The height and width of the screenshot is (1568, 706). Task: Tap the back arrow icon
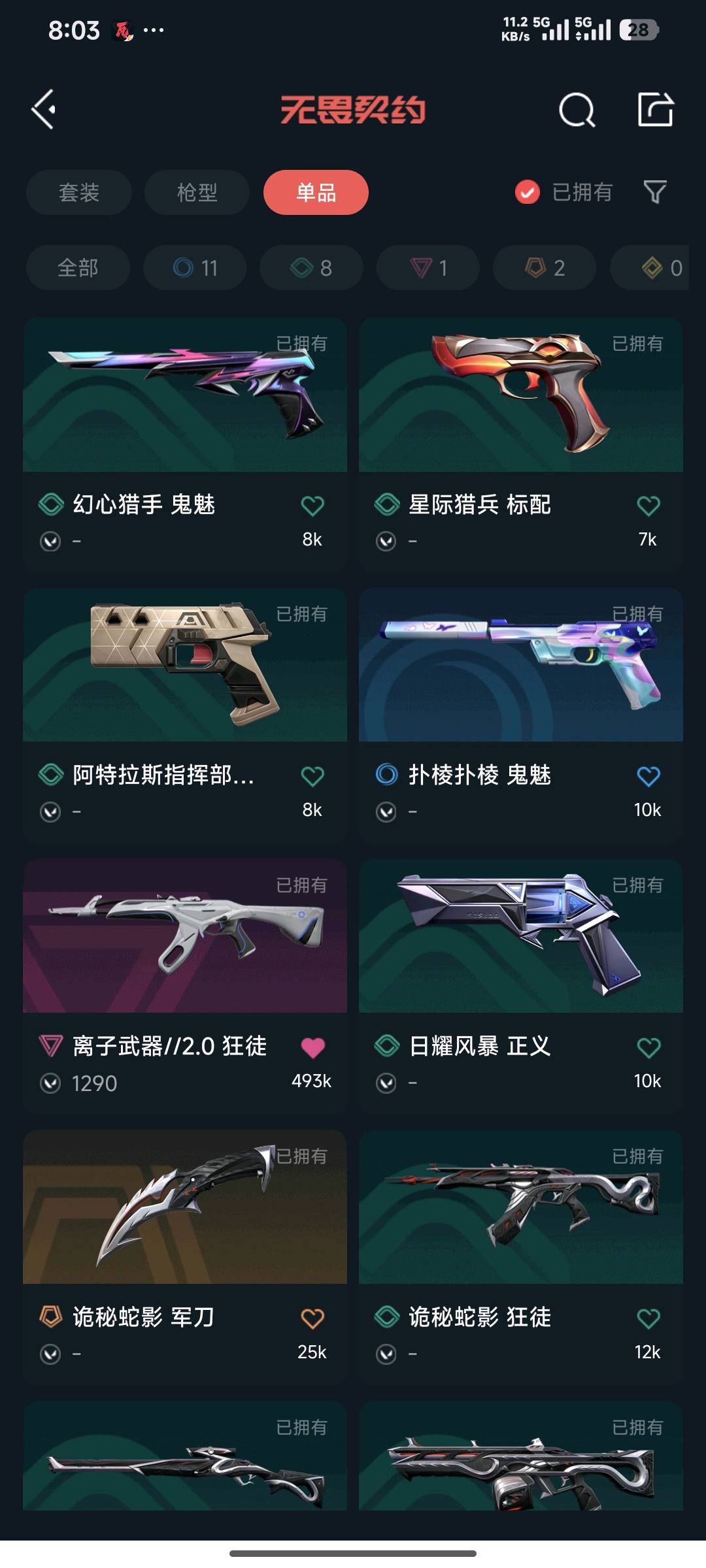[43, 109]
